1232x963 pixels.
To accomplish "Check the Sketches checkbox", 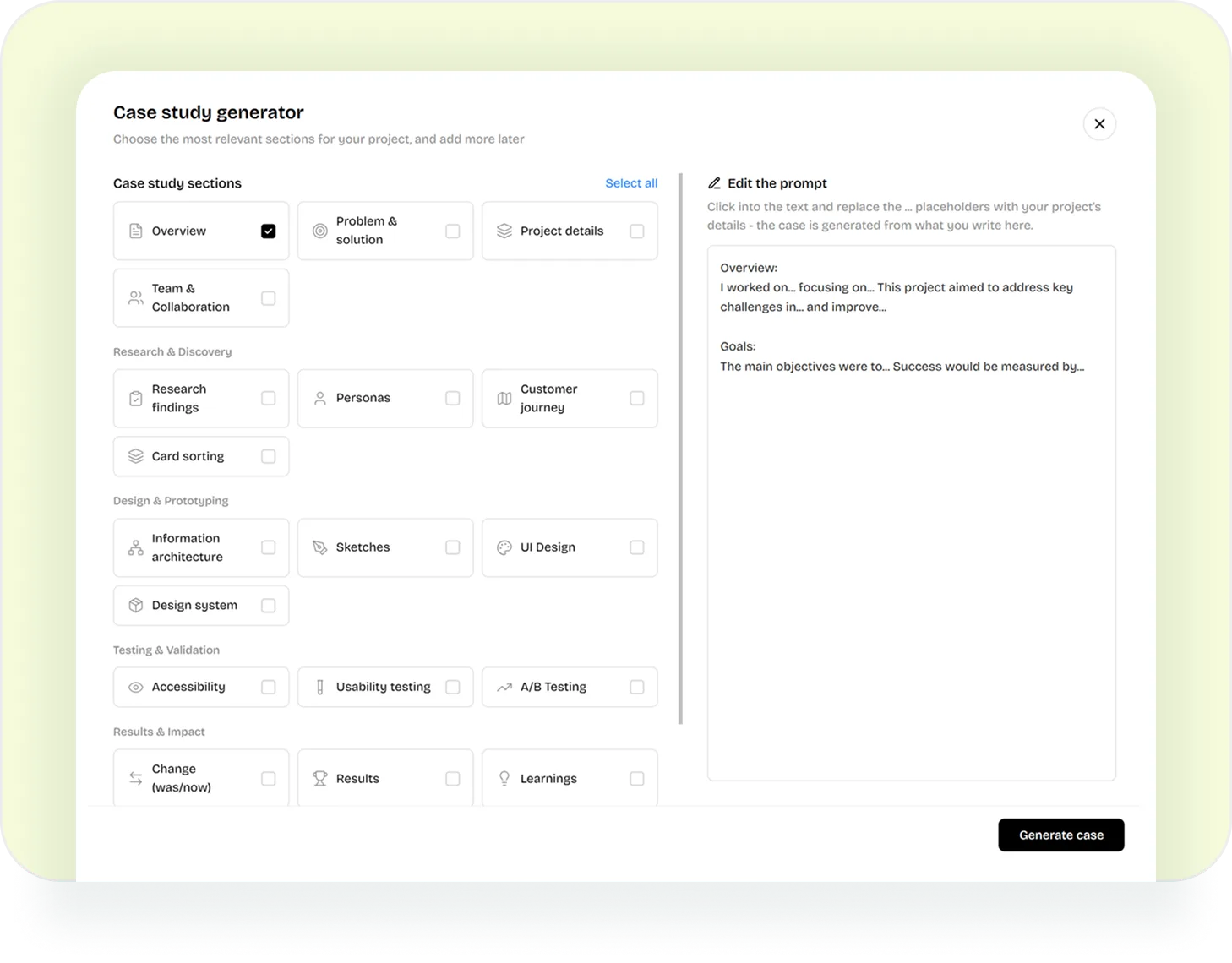I will pos(453,547).
